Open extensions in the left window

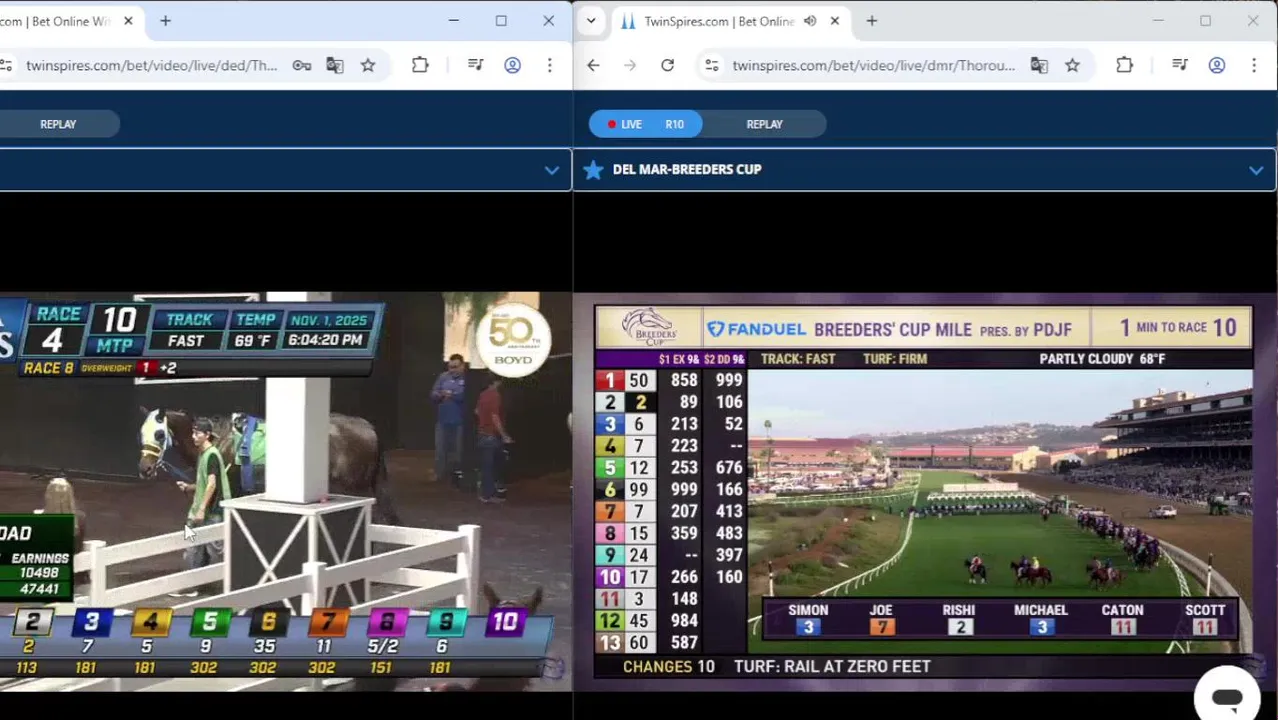[x=420, y=66]
